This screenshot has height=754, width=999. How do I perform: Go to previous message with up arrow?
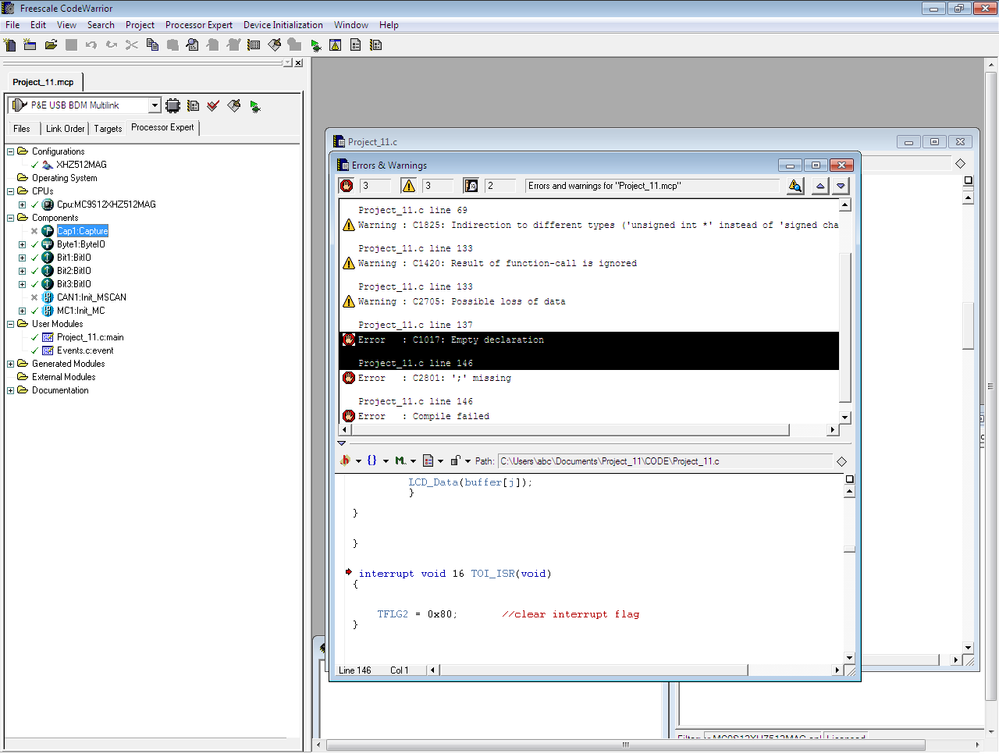point(820,185)
